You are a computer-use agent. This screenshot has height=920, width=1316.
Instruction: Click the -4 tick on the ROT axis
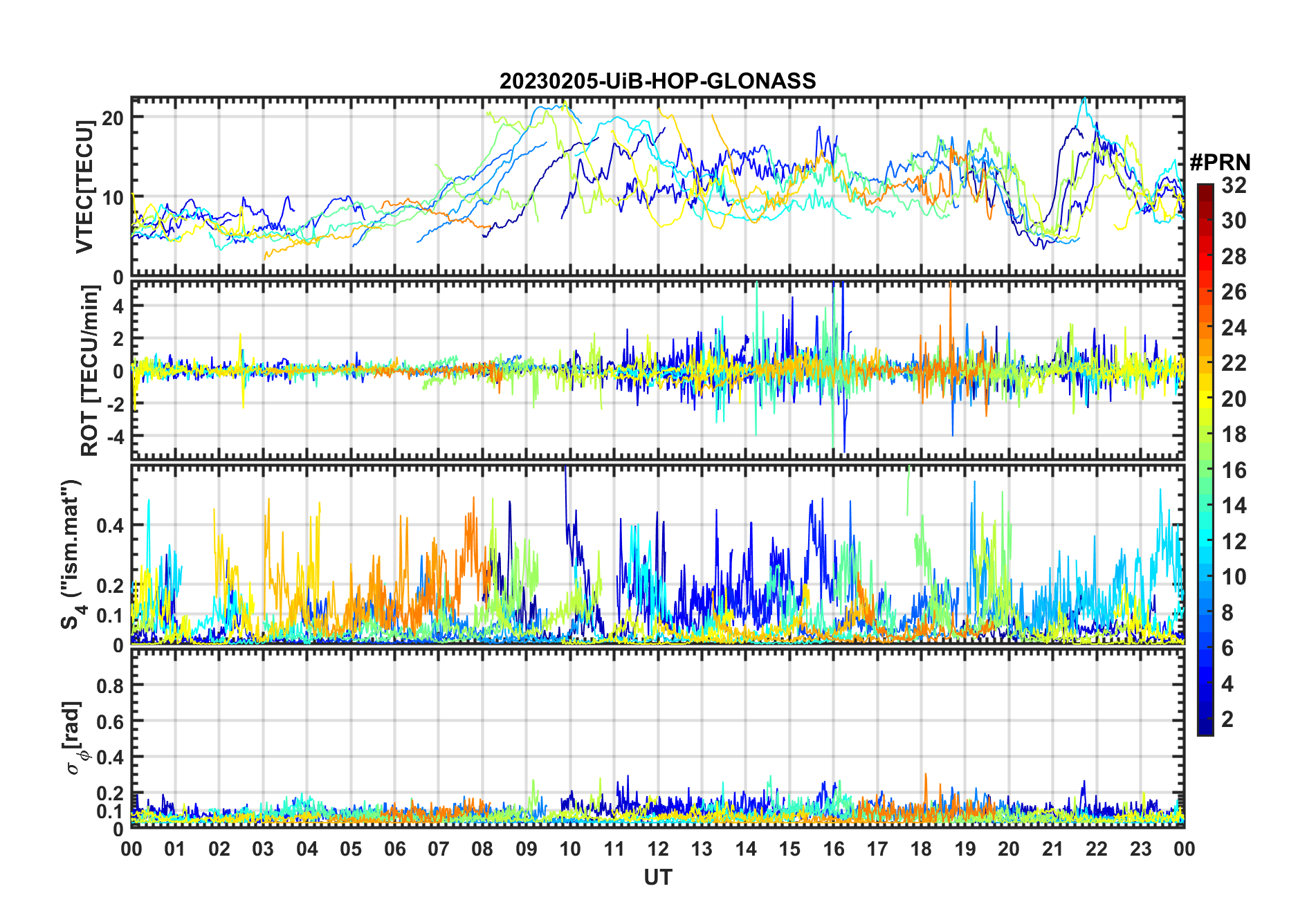click(116, 436)
